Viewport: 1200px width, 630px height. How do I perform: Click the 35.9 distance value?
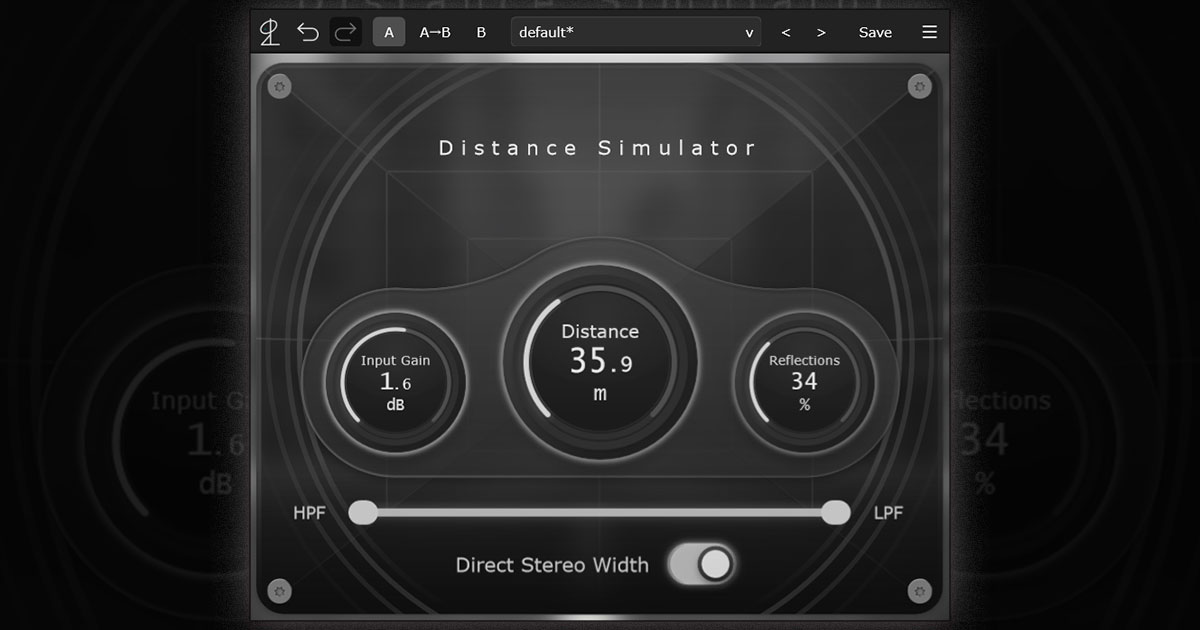(x=600, y=361)
